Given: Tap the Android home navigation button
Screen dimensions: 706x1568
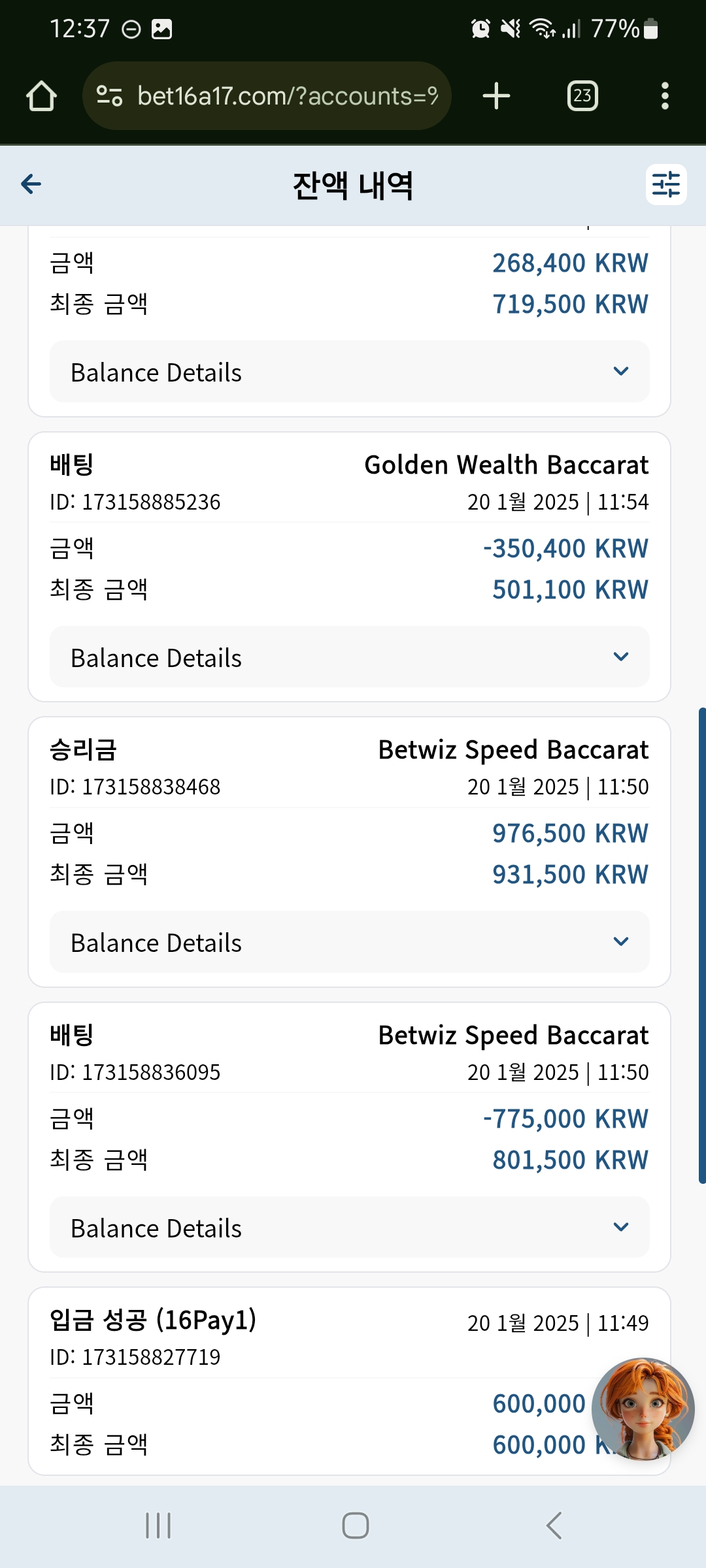Looking at the screenshot, I should pos(355,1526).
